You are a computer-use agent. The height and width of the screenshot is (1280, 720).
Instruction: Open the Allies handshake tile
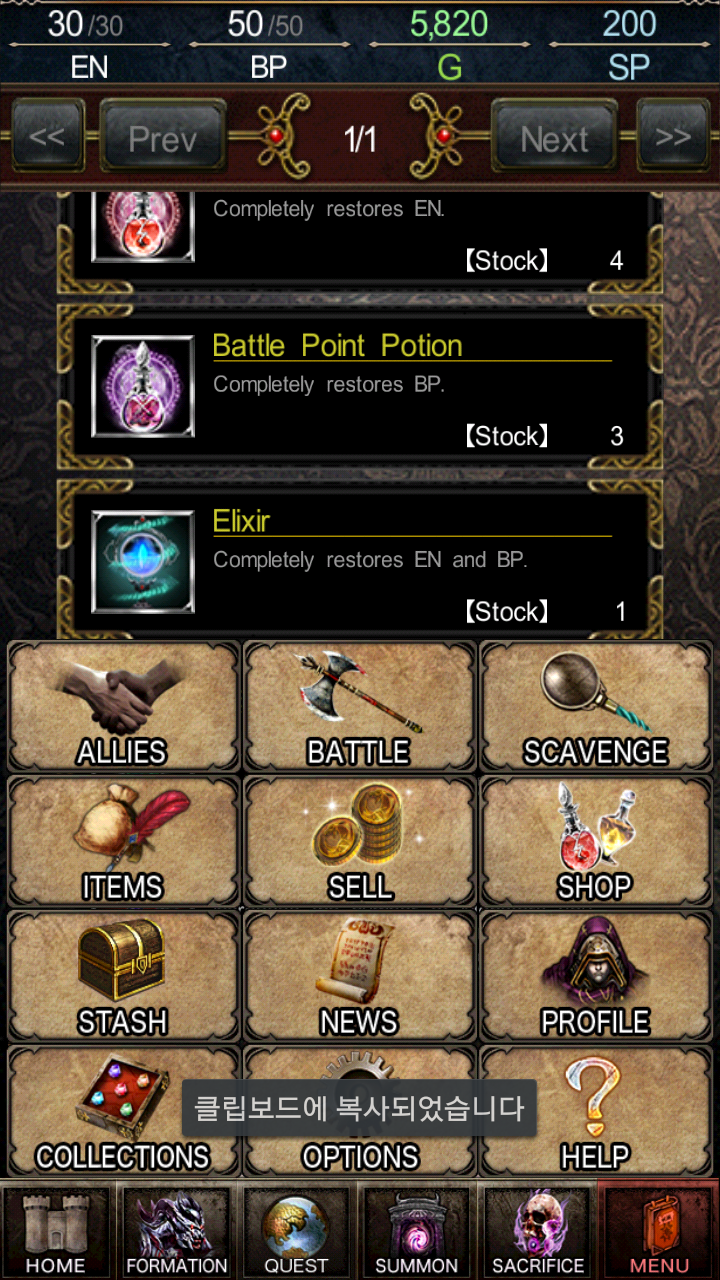[123, 707]
